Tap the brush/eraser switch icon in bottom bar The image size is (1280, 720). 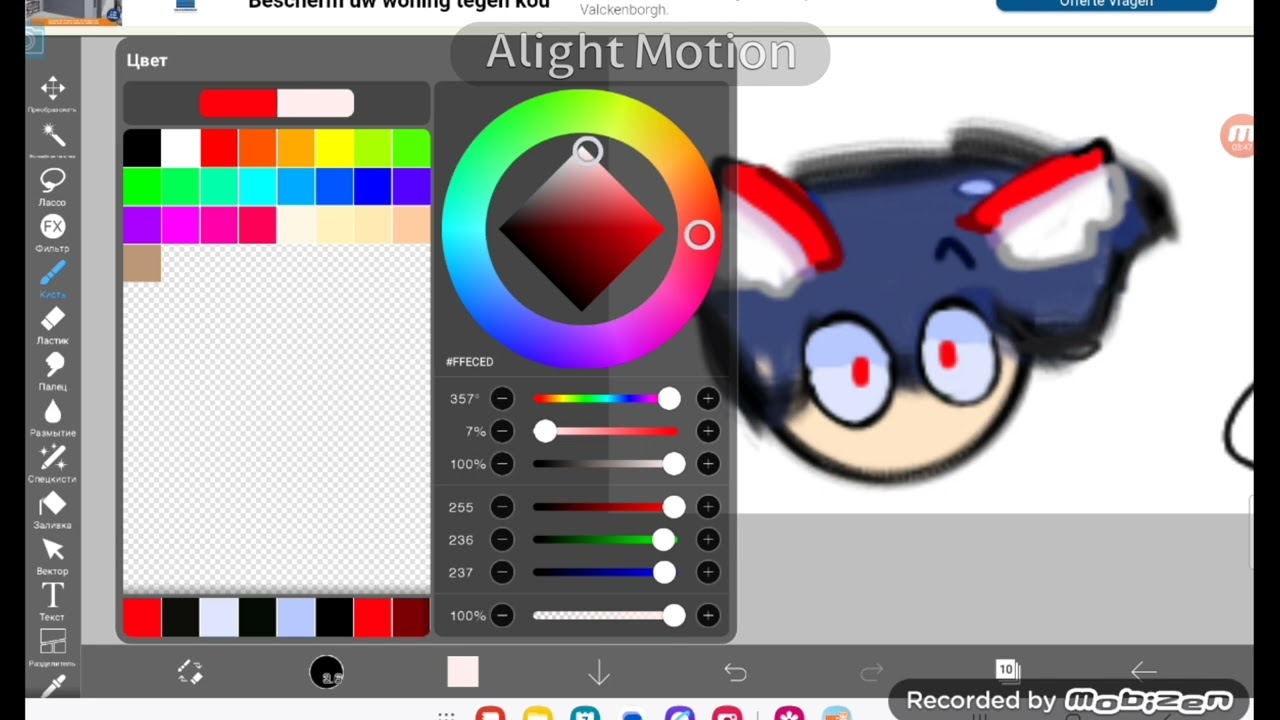pos(190,672)
